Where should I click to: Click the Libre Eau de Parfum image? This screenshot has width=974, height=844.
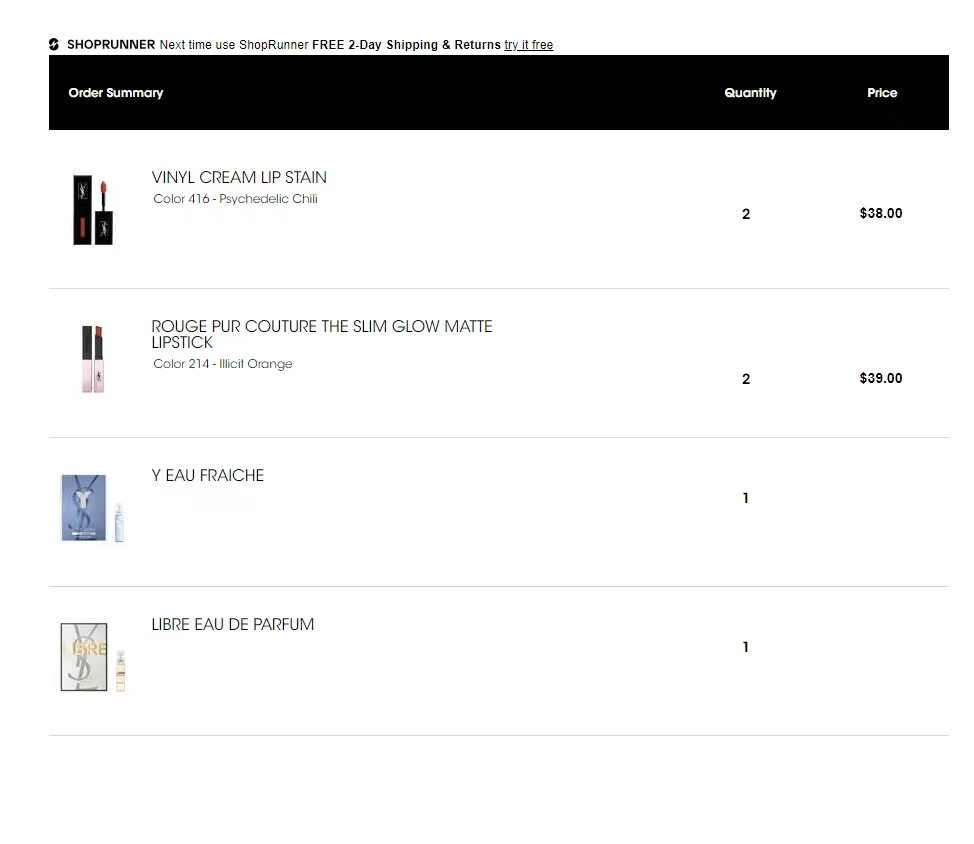click(x=92, y=657)
